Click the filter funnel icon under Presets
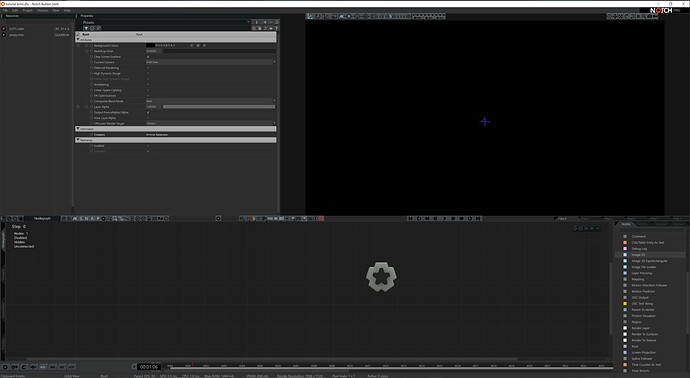The width and height of the screenshot is (690, 378). (86, 28)
